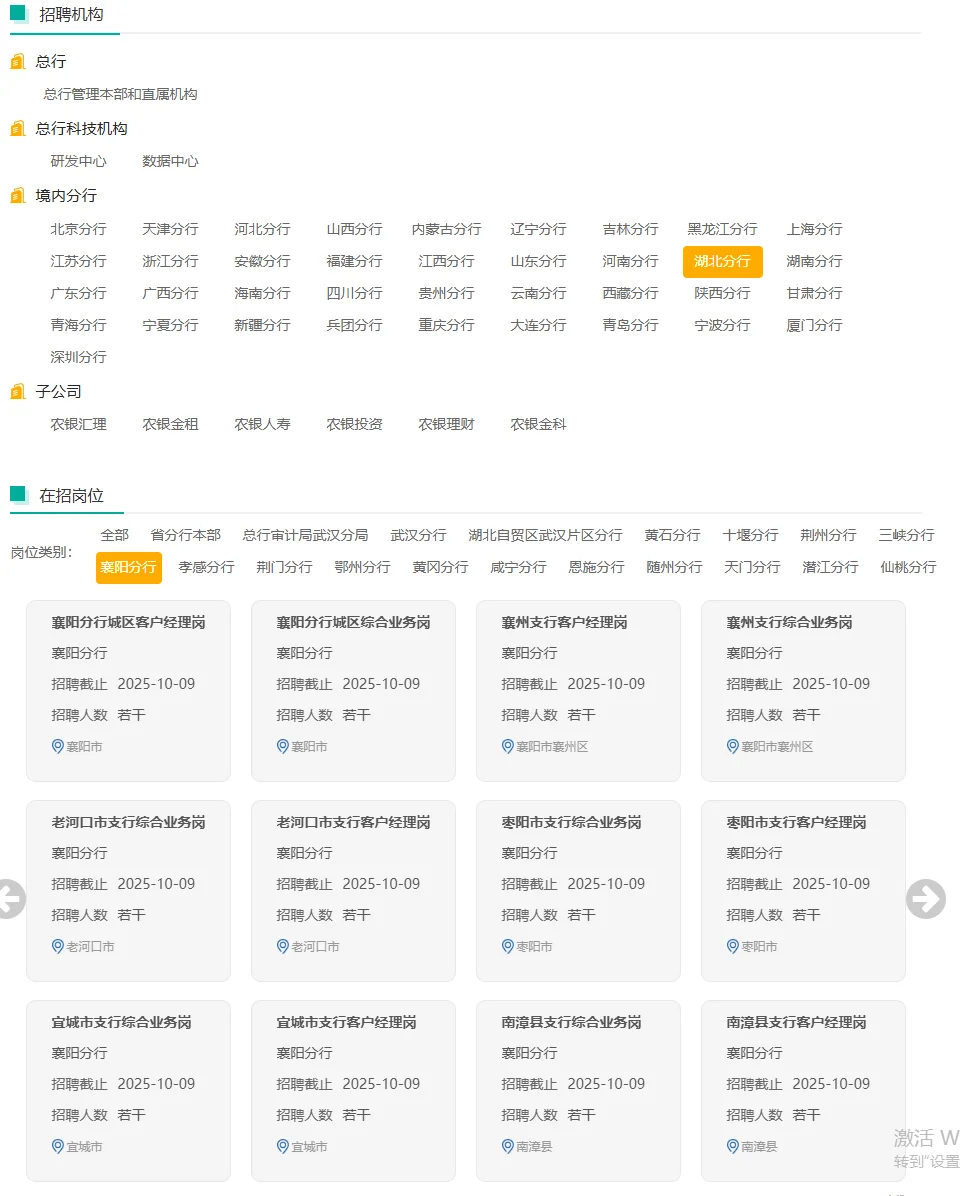Click the building icon beside 境内分行

[x=18, y=196]
